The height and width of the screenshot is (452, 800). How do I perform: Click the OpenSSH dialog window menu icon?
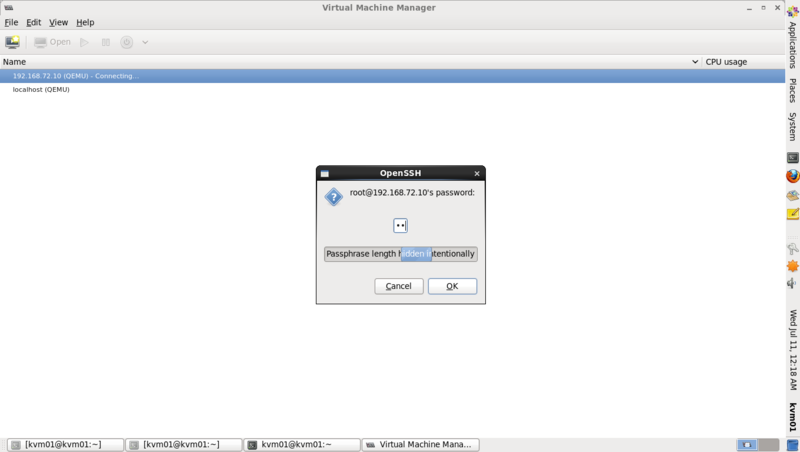(324, 173)
